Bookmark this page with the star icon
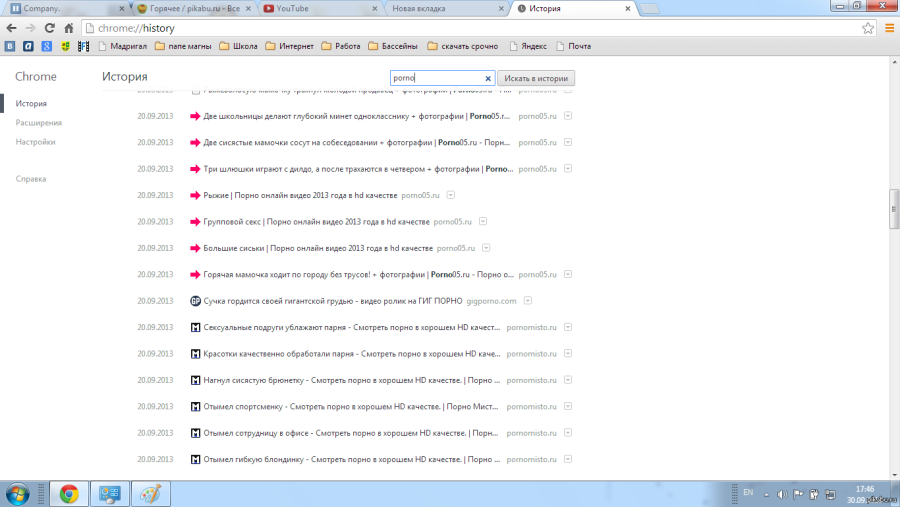The width and height of the screenshot is (900, 507). point(868,28)
